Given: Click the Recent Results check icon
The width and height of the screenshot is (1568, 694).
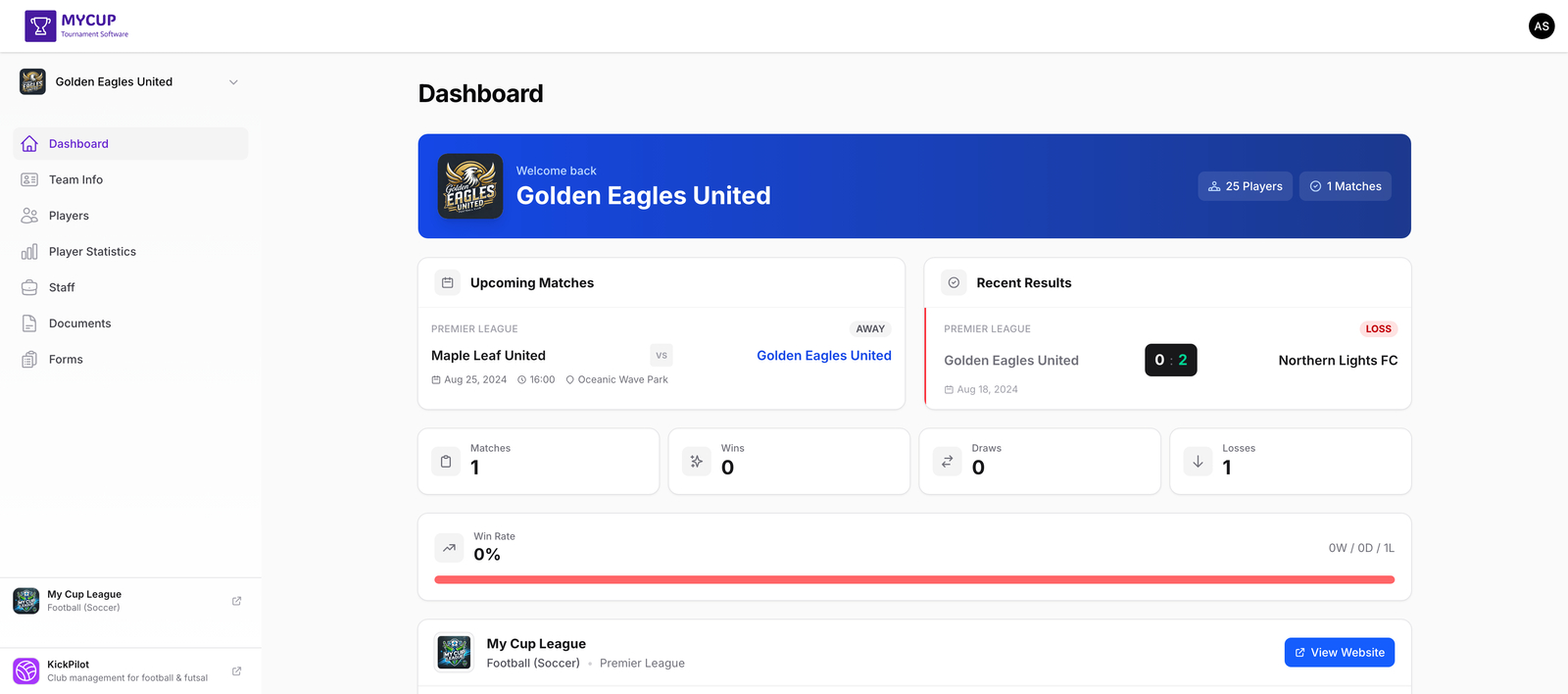Looking at the screenshot, I should click(x=954, y=282).
